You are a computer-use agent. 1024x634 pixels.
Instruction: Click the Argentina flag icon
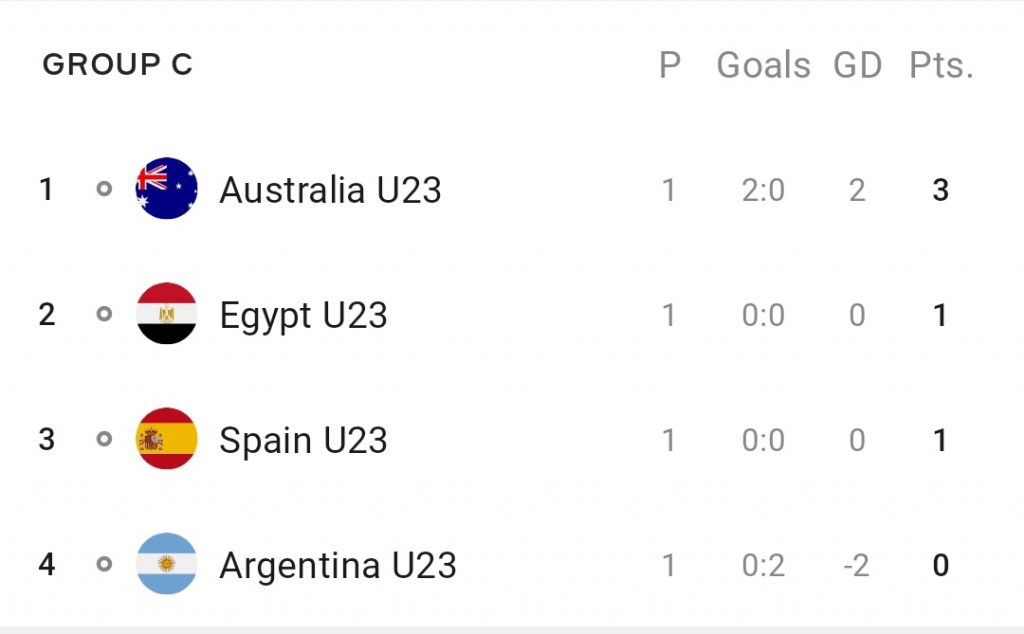click(166, 564)
